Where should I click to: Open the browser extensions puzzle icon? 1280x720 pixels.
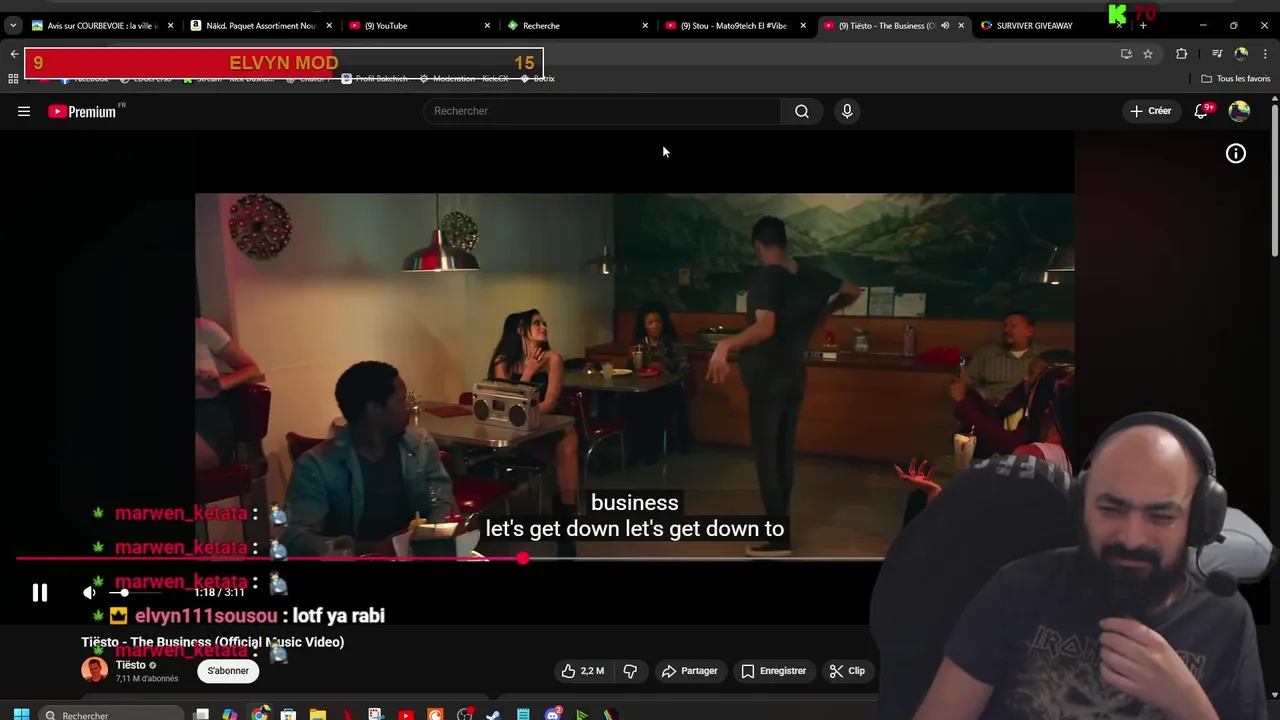[x=1181, y=54]
